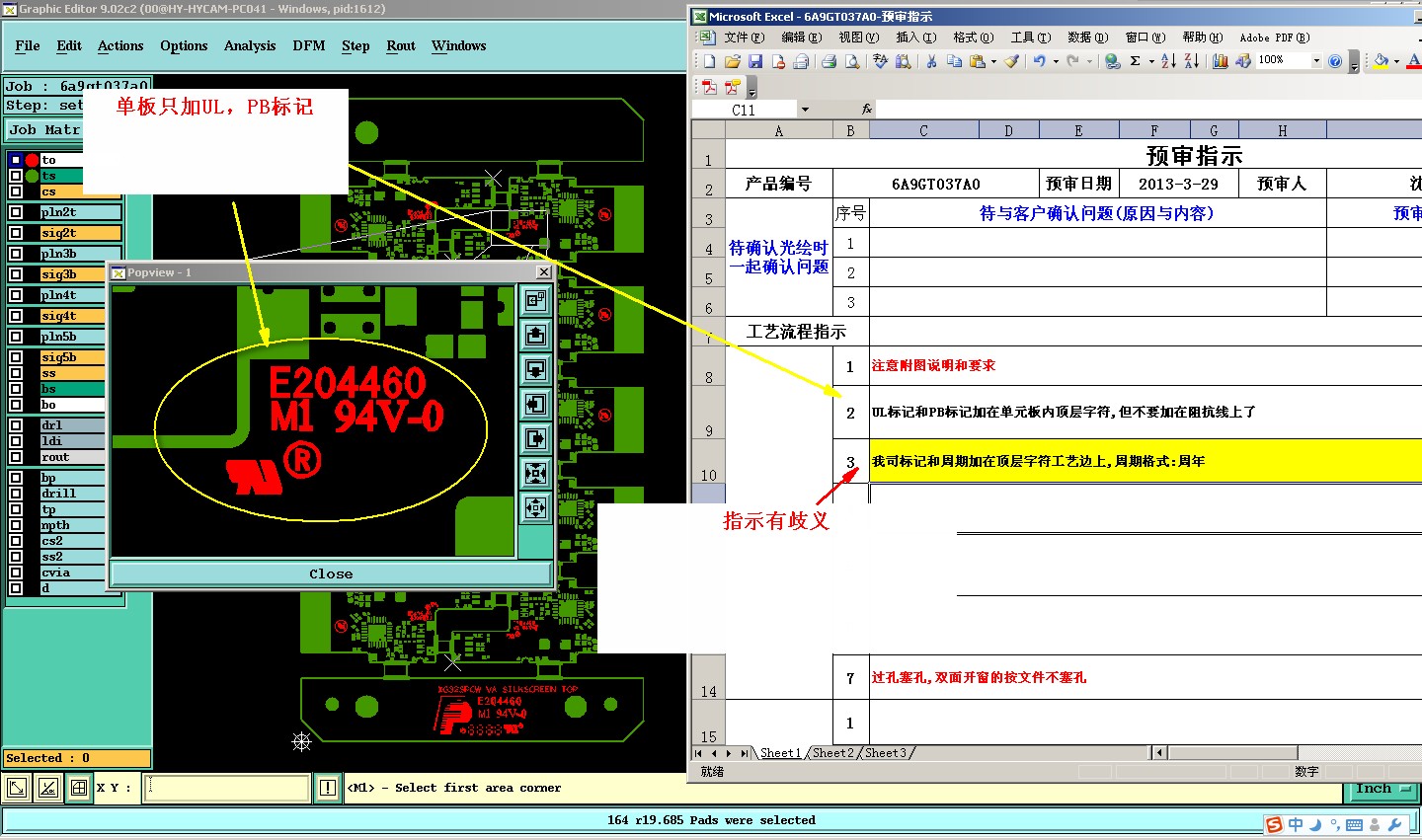Image resolution: width=1422 pixels, height=840 pixels.
Task: Click red color dot of layer to
Action: point(33,160)
